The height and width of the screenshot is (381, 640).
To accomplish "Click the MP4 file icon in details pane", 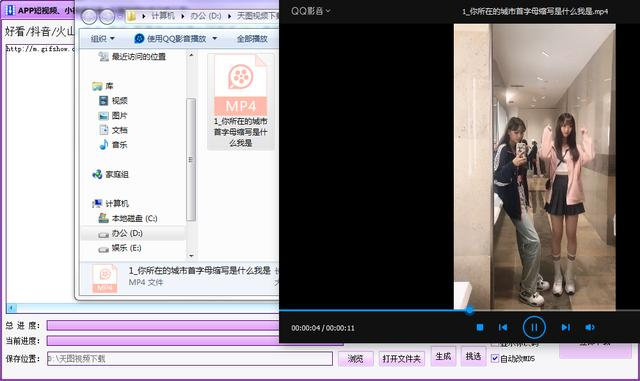I will coord(104,278).
